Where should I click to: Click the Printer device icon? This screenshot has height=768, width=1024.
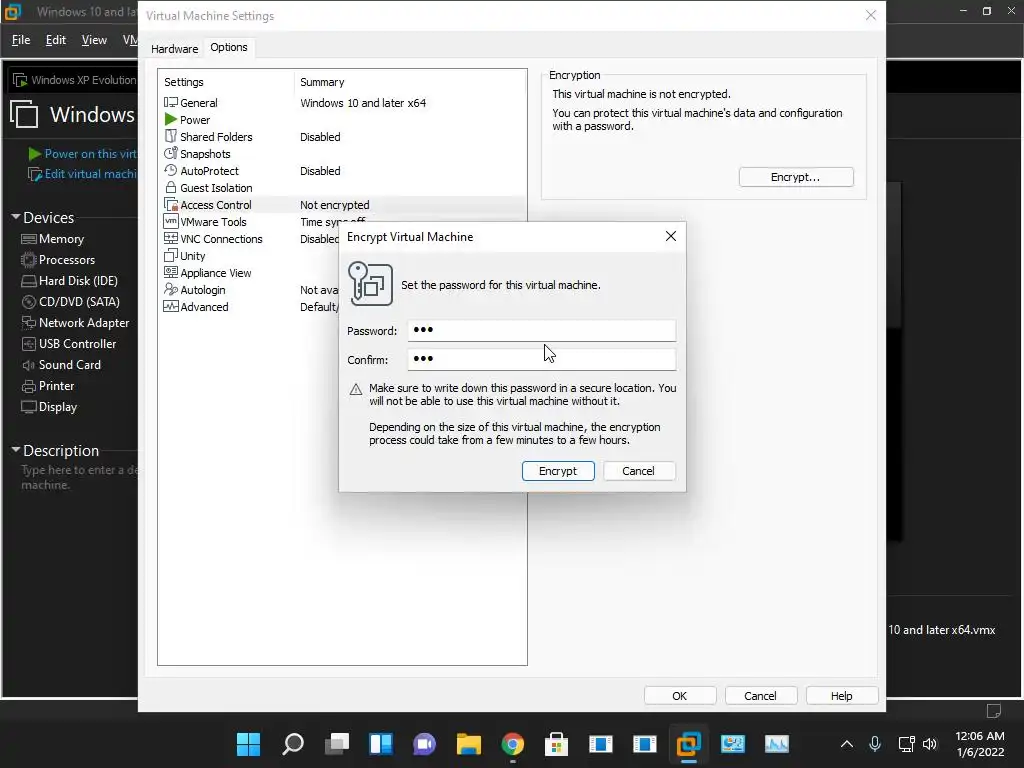pos(29,386)
